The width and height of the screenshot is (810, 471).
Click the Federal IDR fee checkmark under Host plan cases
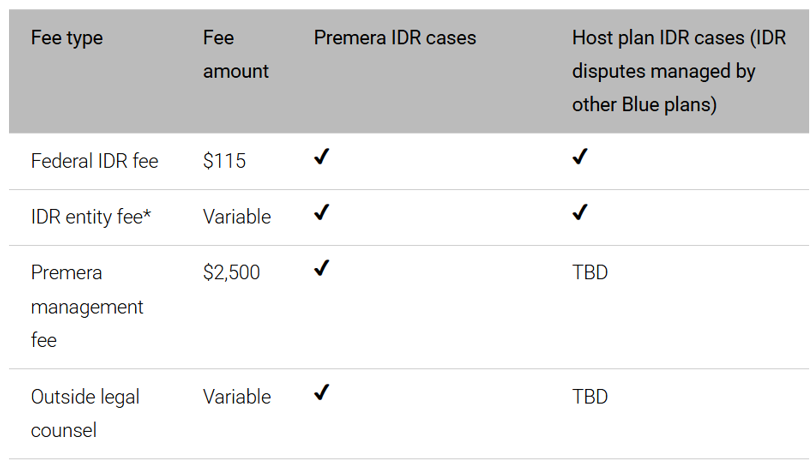tap(580, 158)
